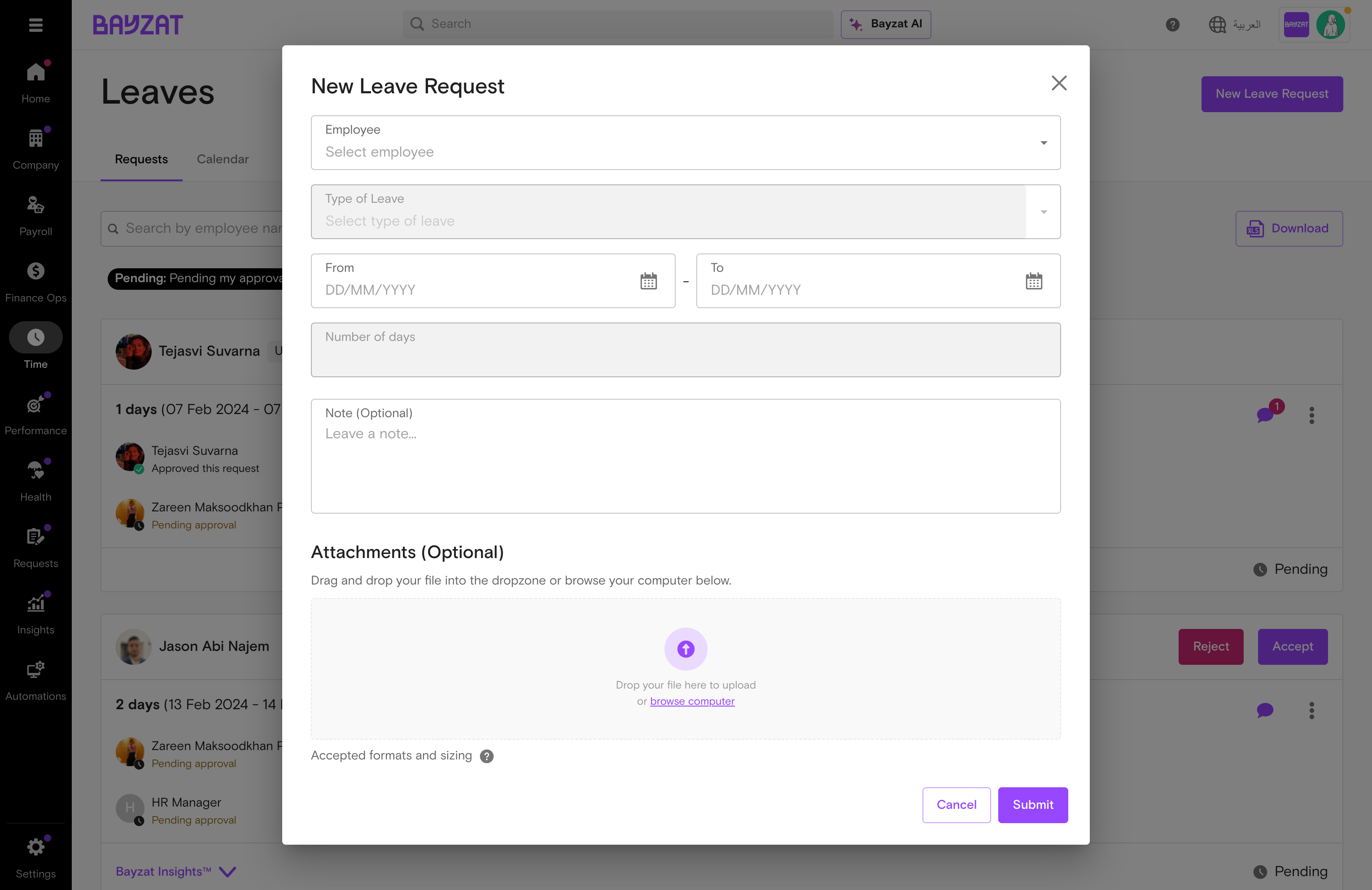Open Finance Ops section
This screenshot has width=1372, height=890.
[x=36, y=281]
